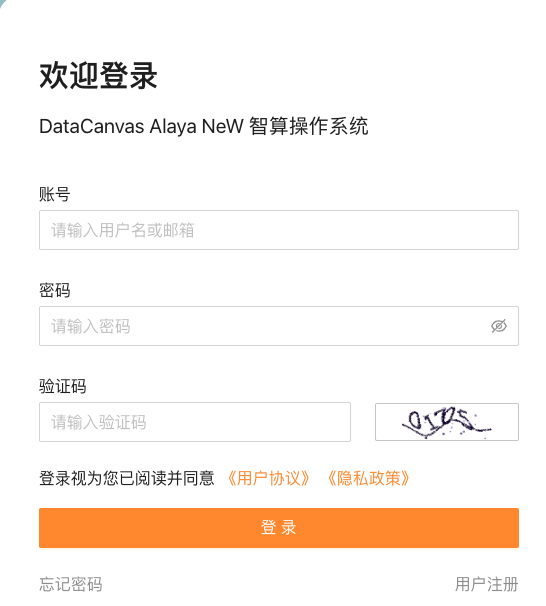The image size is (546, 606).
Task: Focus the 验证码 captcha input field
Action: [x=195, y=422]
